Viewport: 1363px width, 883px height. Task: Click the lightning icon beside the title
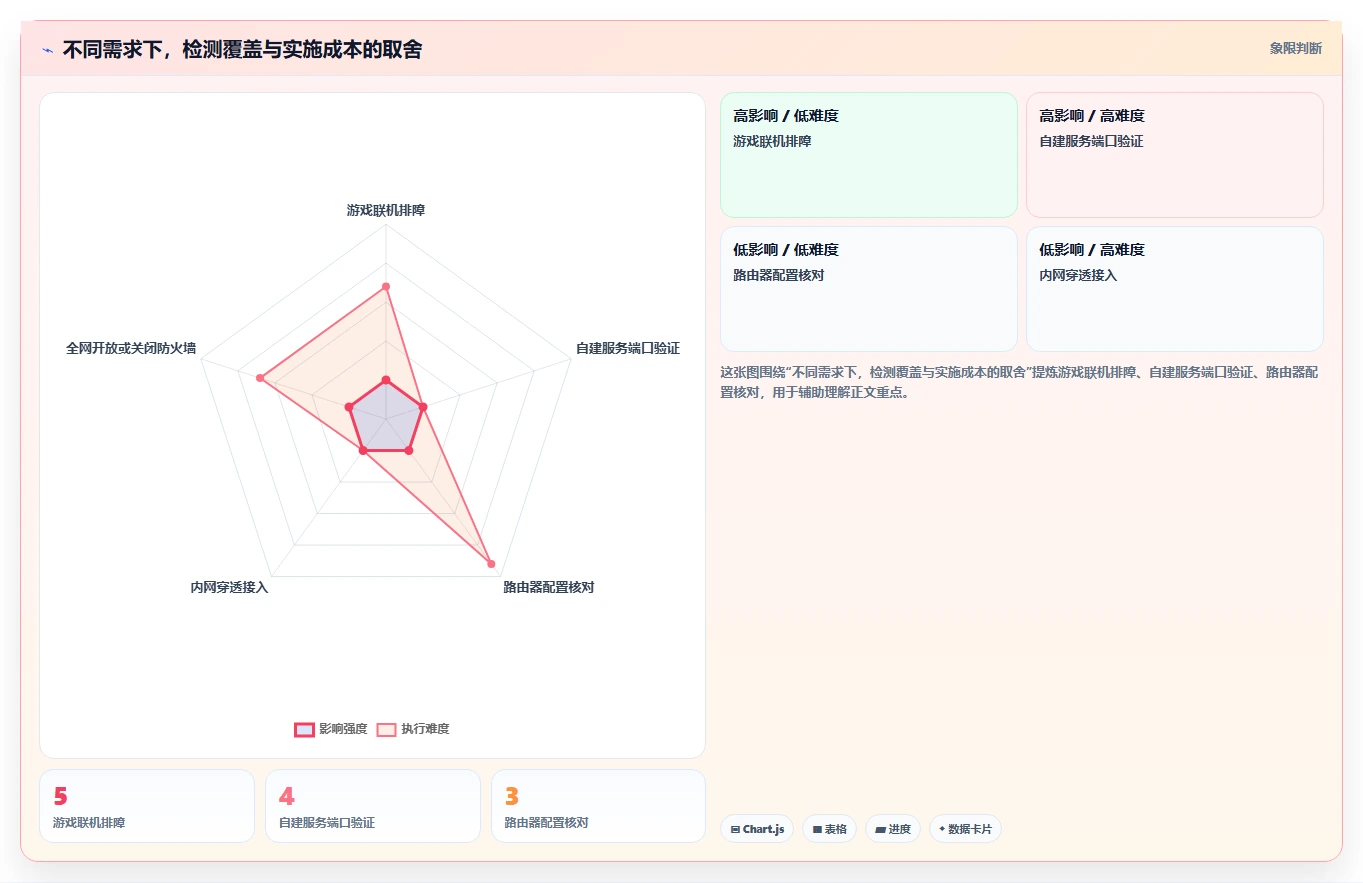pos(47,50)
